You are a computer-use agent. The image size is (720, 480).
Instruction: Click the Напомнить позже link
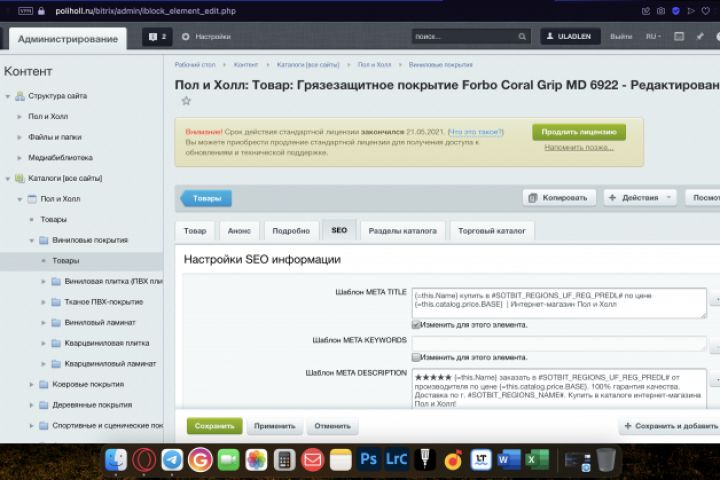click(579, 147)
